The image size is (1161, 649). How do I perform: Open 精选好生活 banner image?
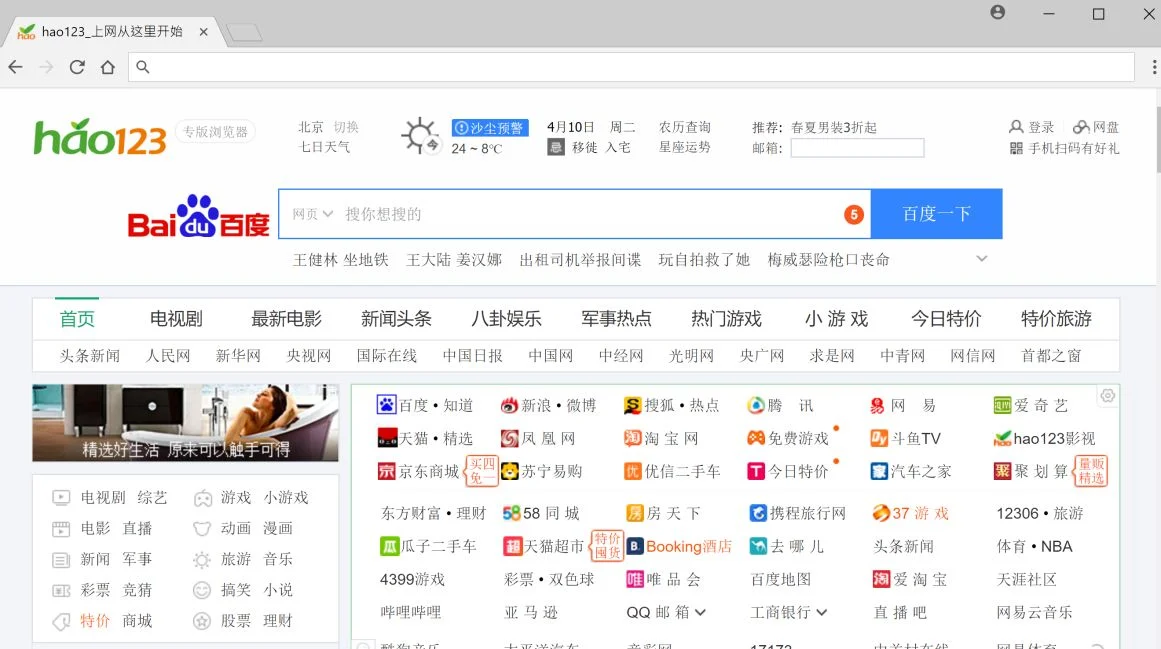(x=185, y=423)
